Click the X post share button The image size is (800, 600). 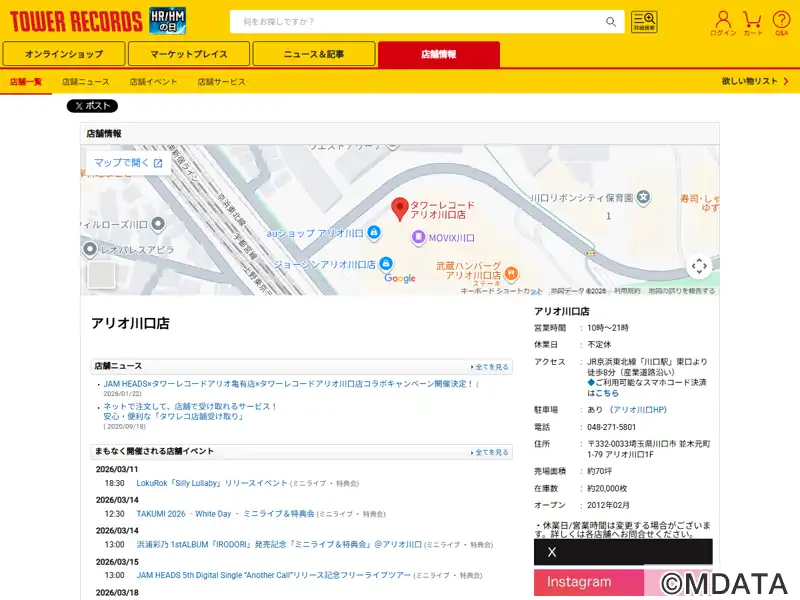pyautogui.click(x=92, y=106)
